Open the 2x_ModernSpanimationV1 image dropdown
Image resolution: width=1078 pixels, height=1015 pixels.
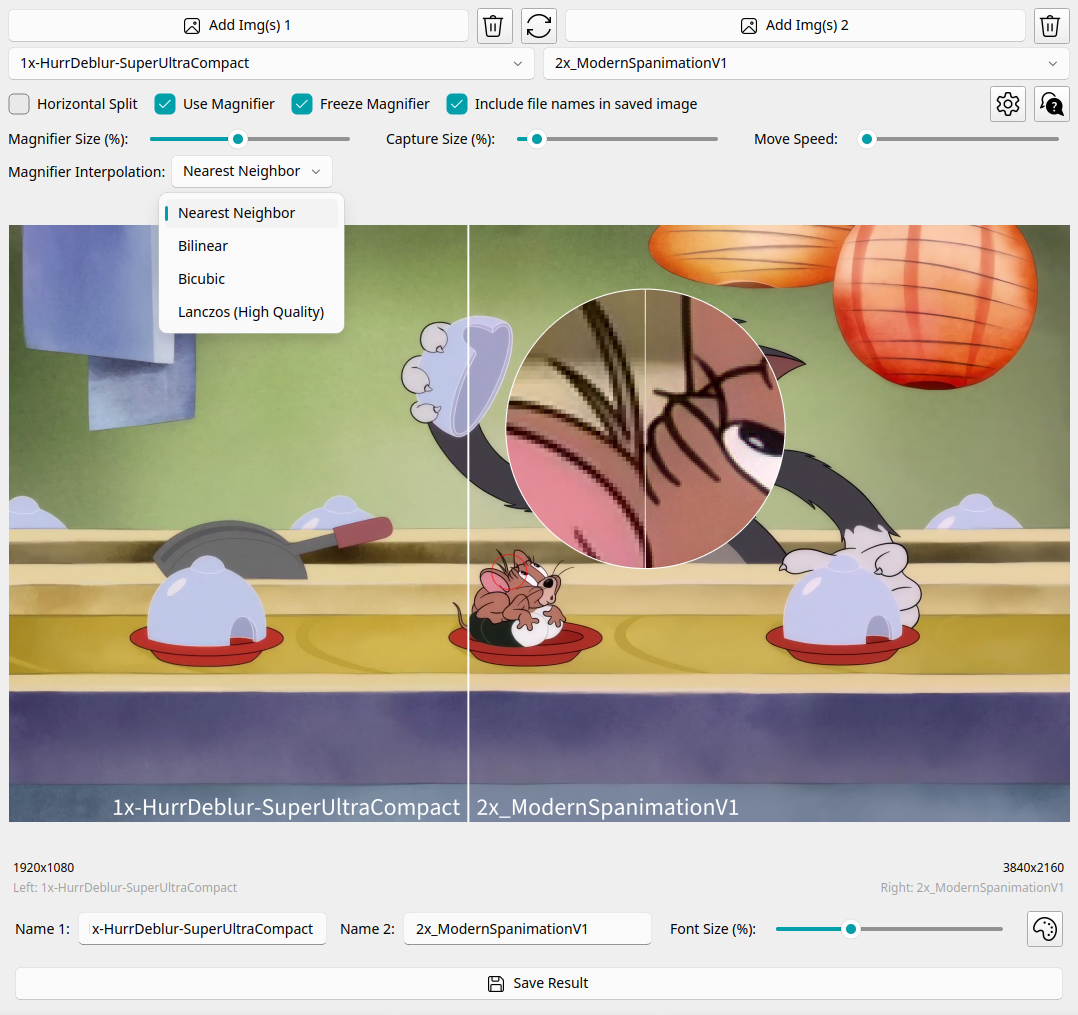806,63
